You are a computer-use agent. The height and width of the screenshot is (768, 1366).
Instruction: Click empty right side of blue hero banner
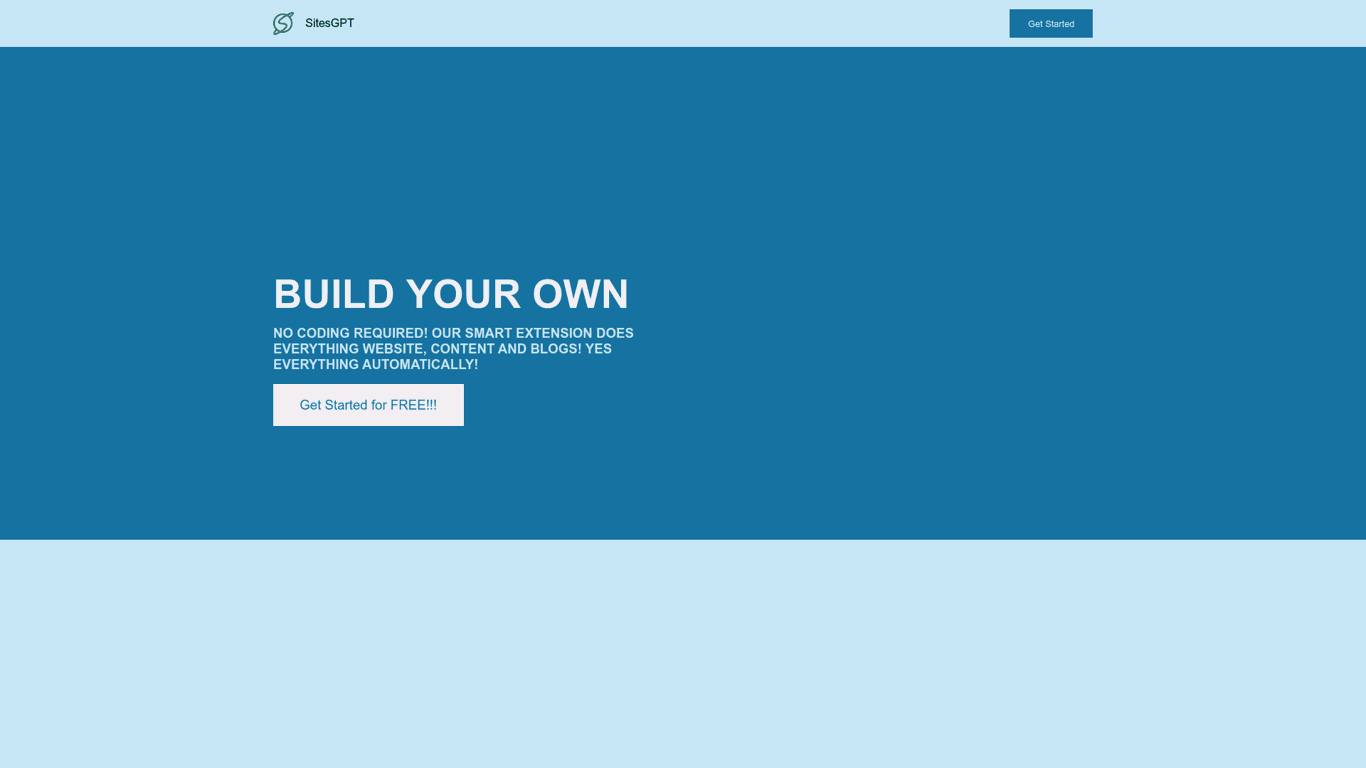1000,300
